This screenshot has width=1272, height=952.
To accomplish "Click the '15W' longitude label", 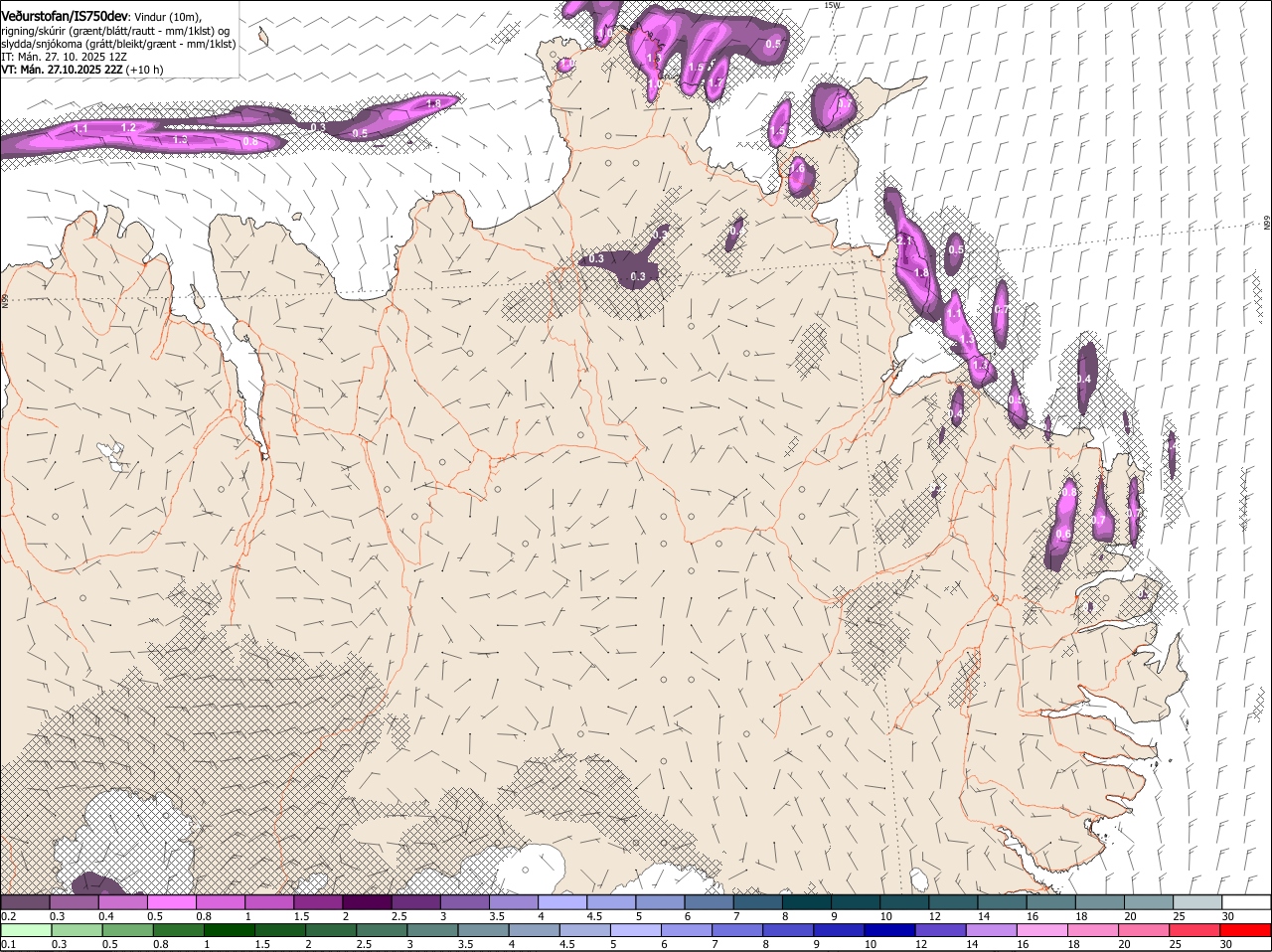I will pos(832,5).
